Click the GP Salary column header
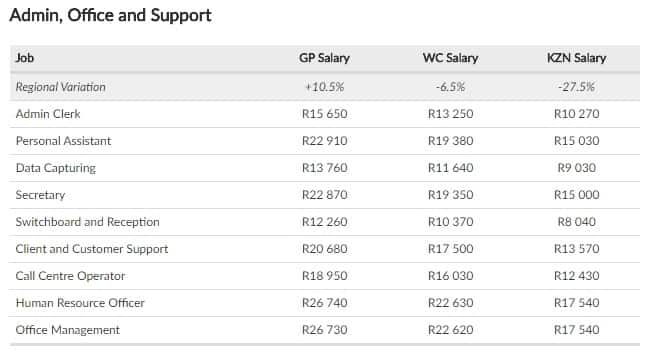The image size is (660, 364). click(324, 58)
